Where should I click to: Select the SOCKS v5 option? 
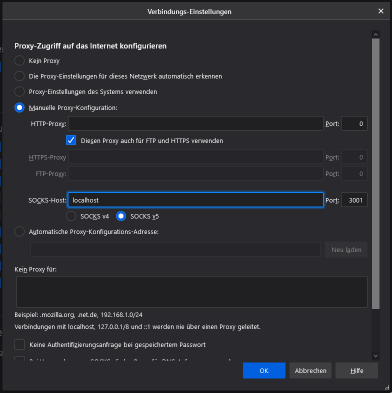(x=121, y=216)
